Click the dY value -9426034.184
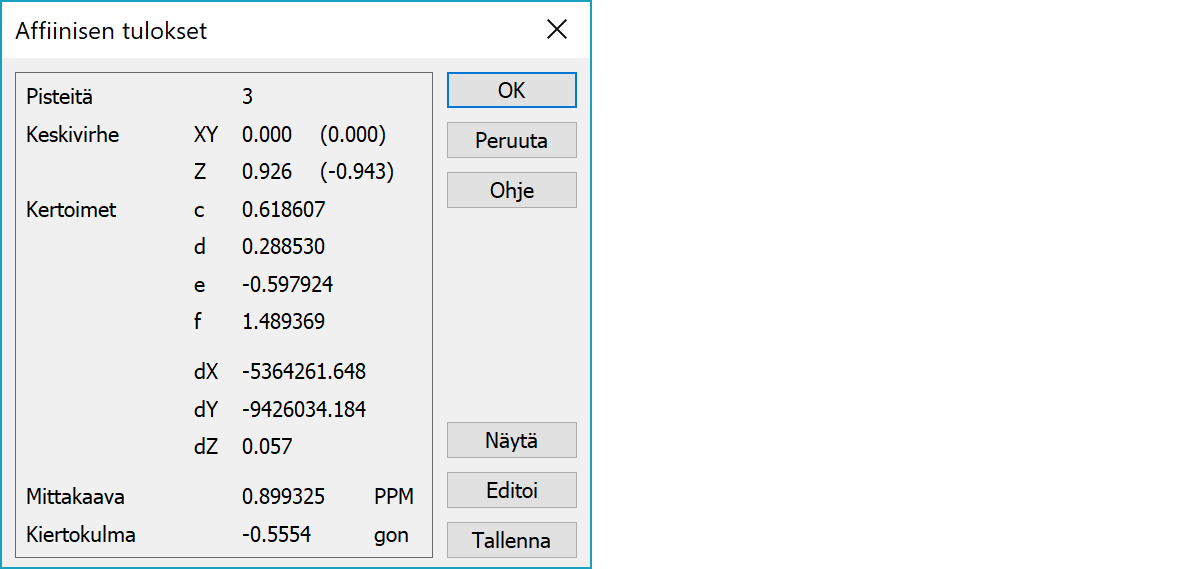 [x=304, y=409]
